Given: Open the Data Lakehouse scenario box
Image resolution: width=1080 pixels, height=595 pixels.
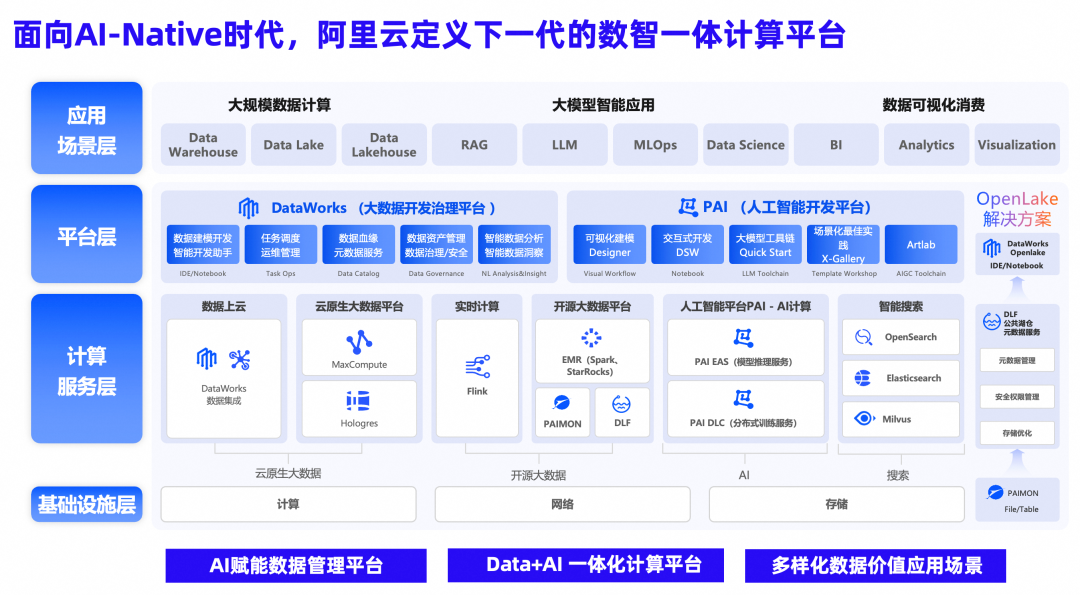Looking at the screenshot, I should point(384,145).
